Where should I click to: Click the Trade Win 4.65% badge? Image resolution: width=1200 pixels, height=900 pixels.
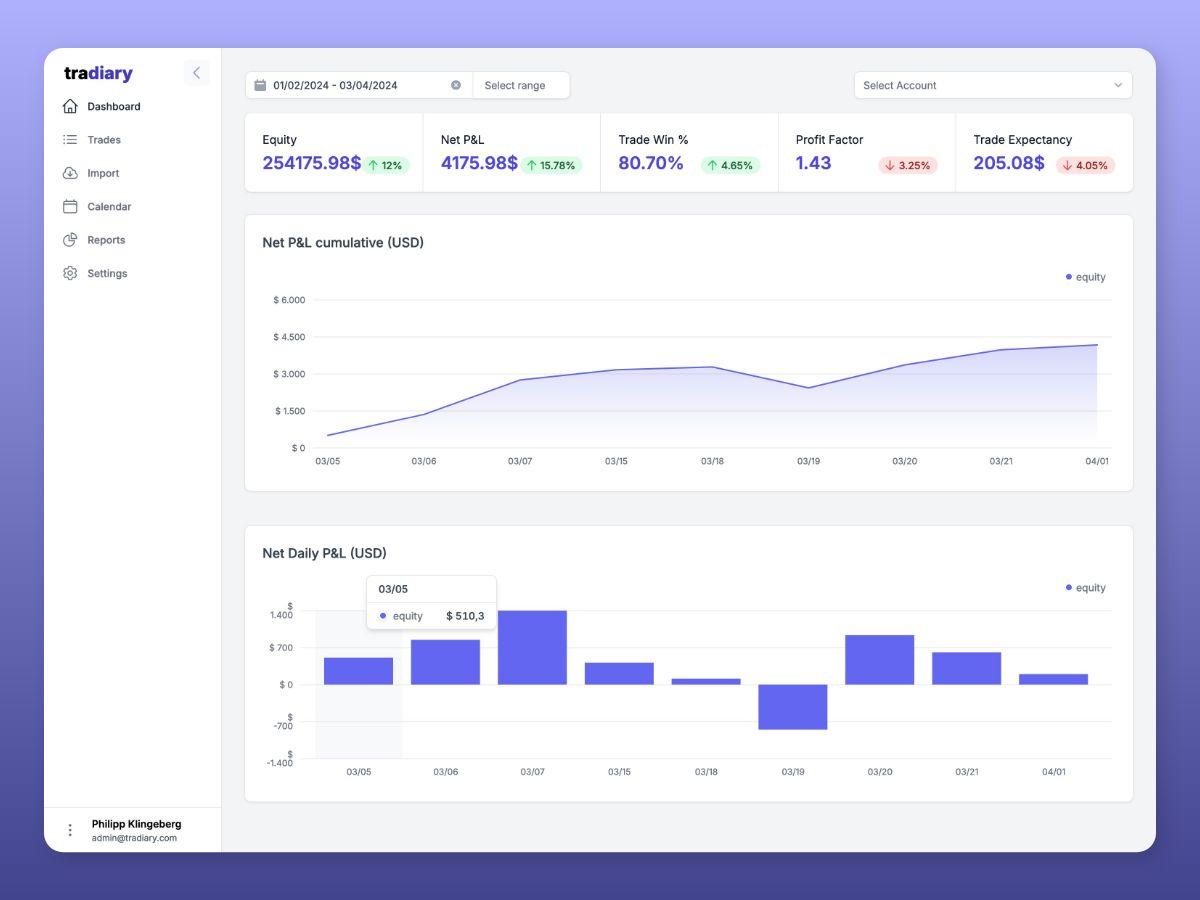click(730, 165)
